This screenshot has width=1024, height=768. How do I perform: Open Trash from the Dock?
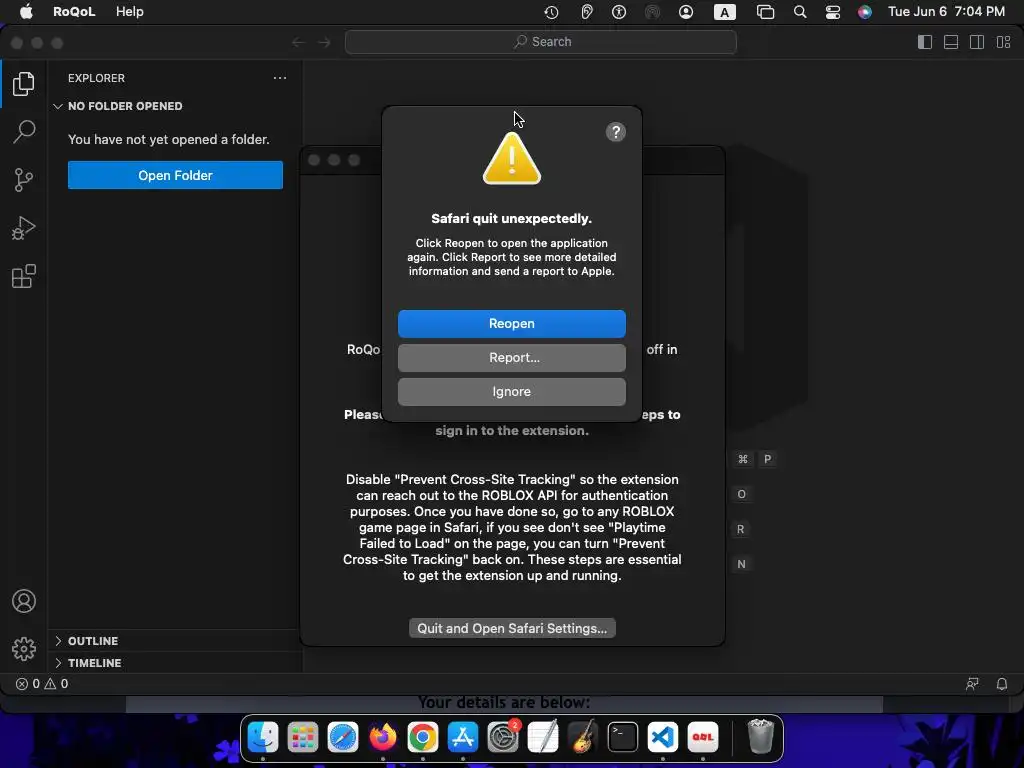[760, 736]
